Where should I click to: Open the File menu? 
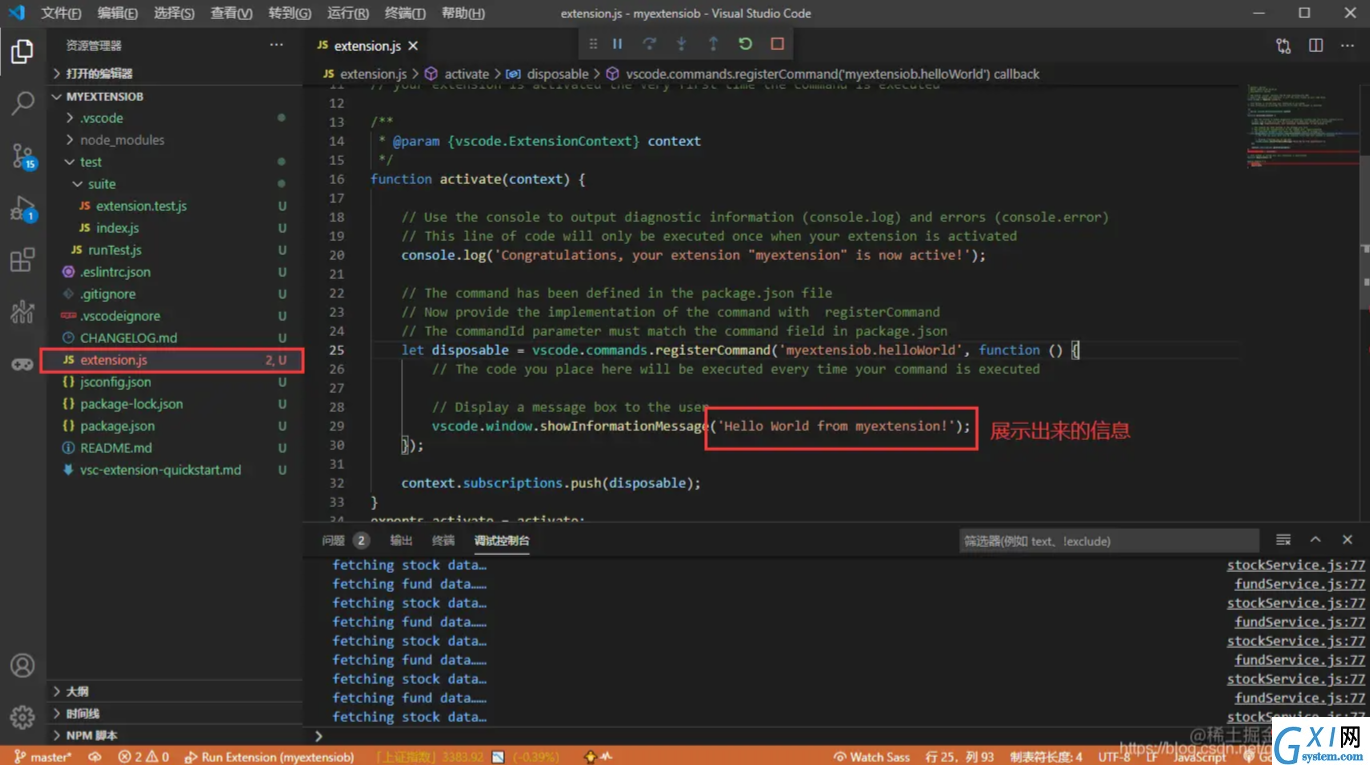tap(62, 13)
